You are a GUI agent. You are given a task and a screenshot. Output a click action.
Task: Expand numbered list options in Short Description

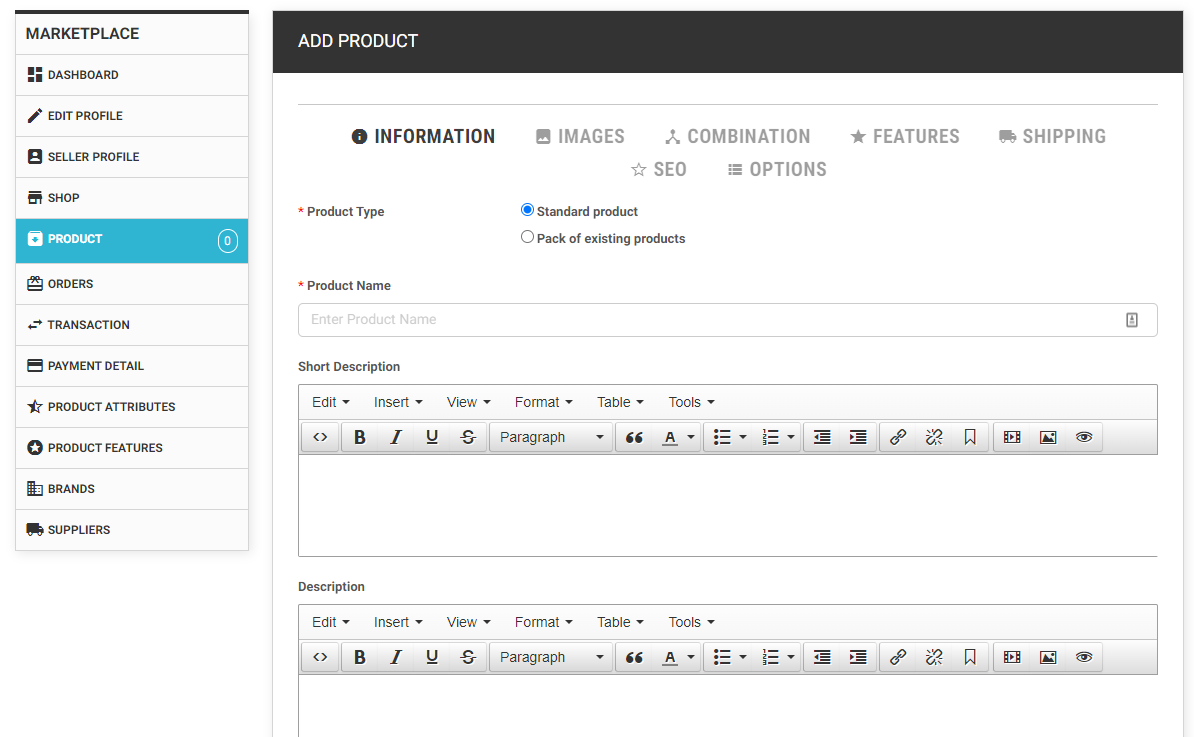[x=790, y=437]
